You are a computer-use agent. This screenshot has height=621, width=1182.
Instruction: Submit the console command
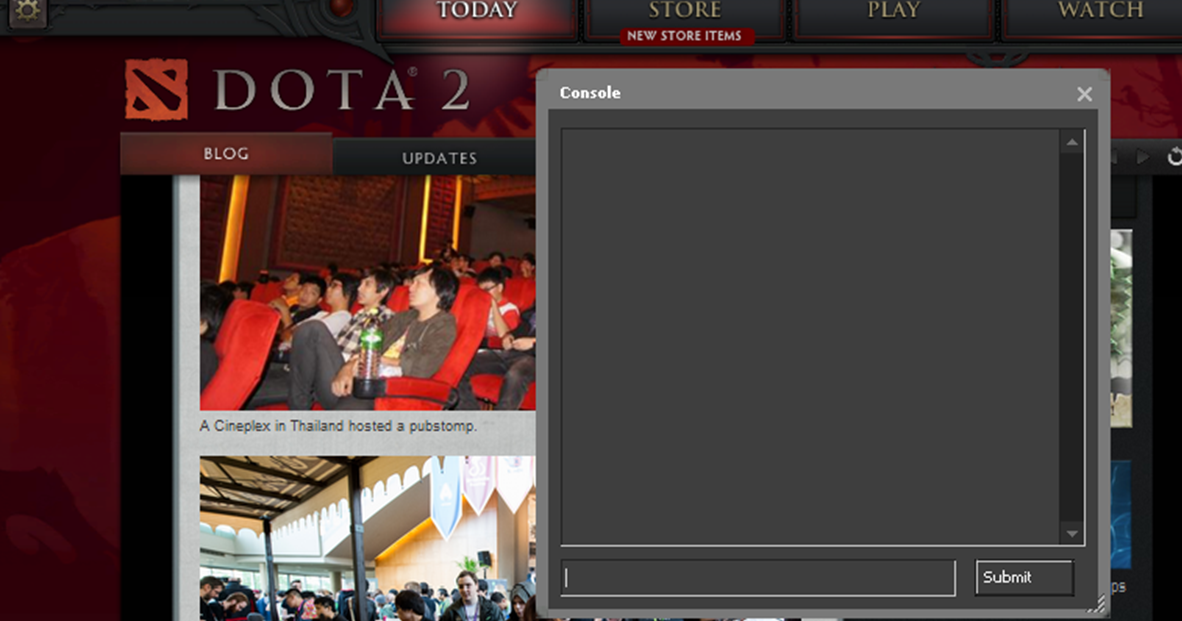pos(1024,577)
